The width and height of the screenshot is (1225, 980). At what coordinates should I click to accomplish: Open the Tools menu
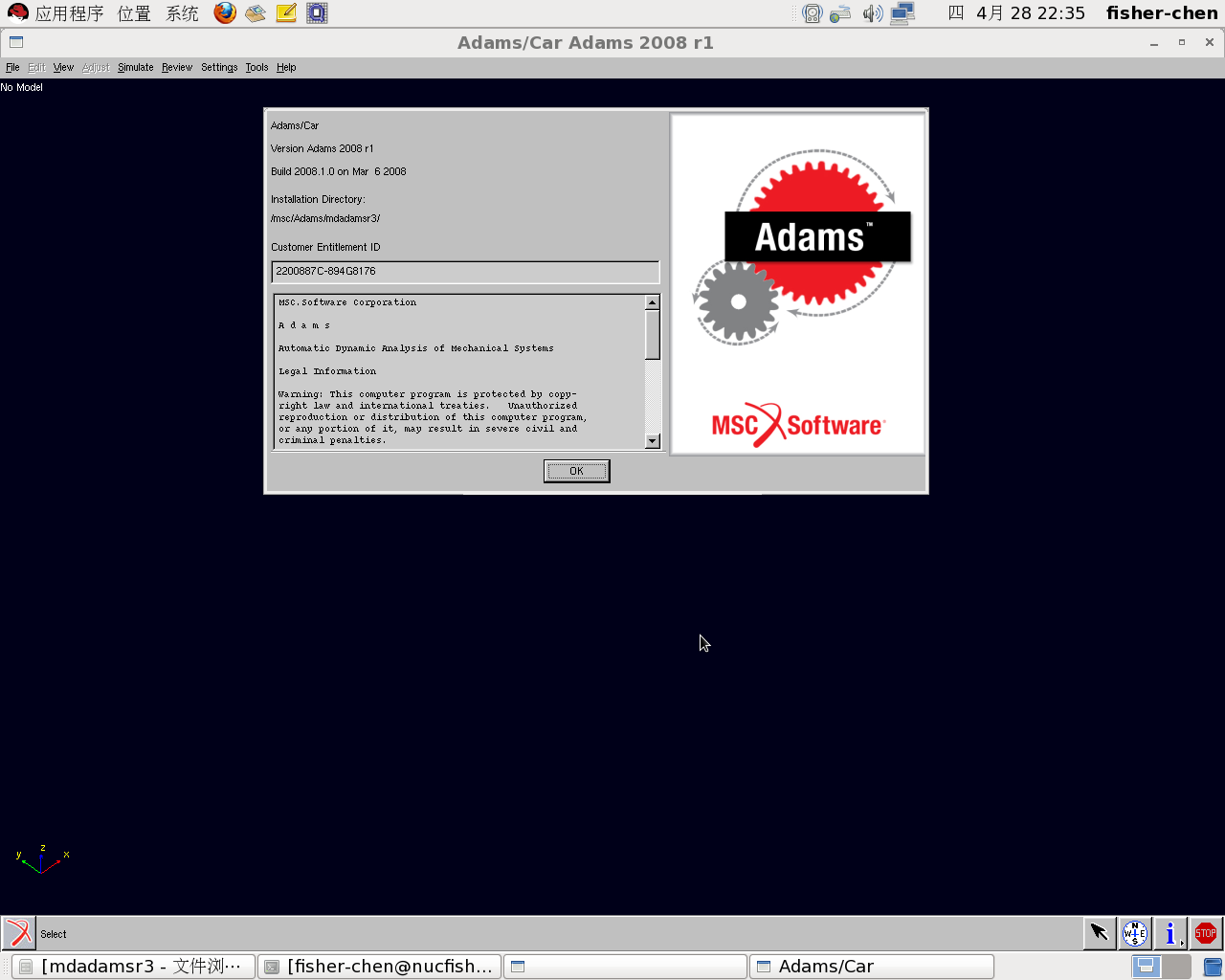click(256, 67)
